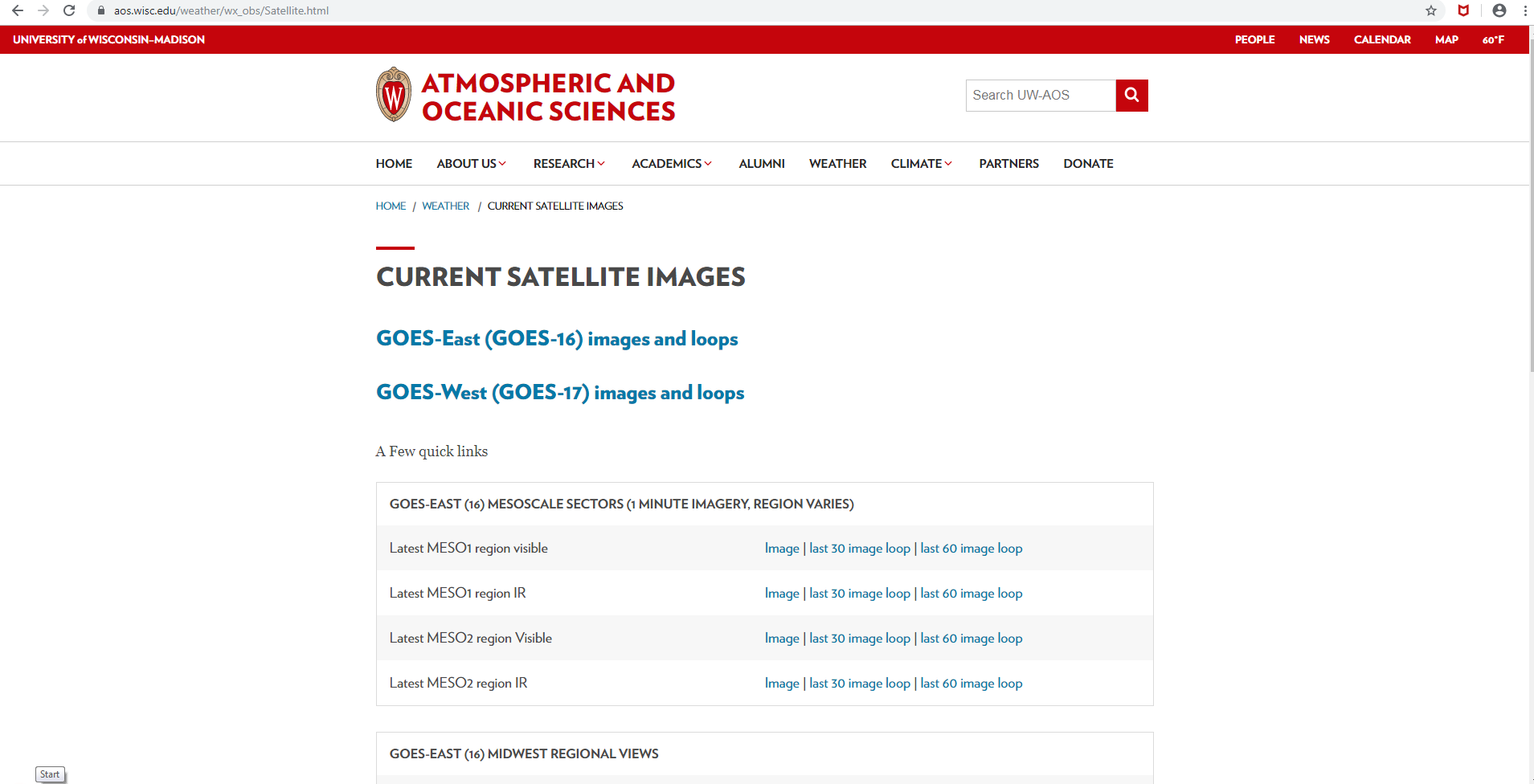
Task: Click the padlock icon in address bar
Action: [x=100, y=10]
